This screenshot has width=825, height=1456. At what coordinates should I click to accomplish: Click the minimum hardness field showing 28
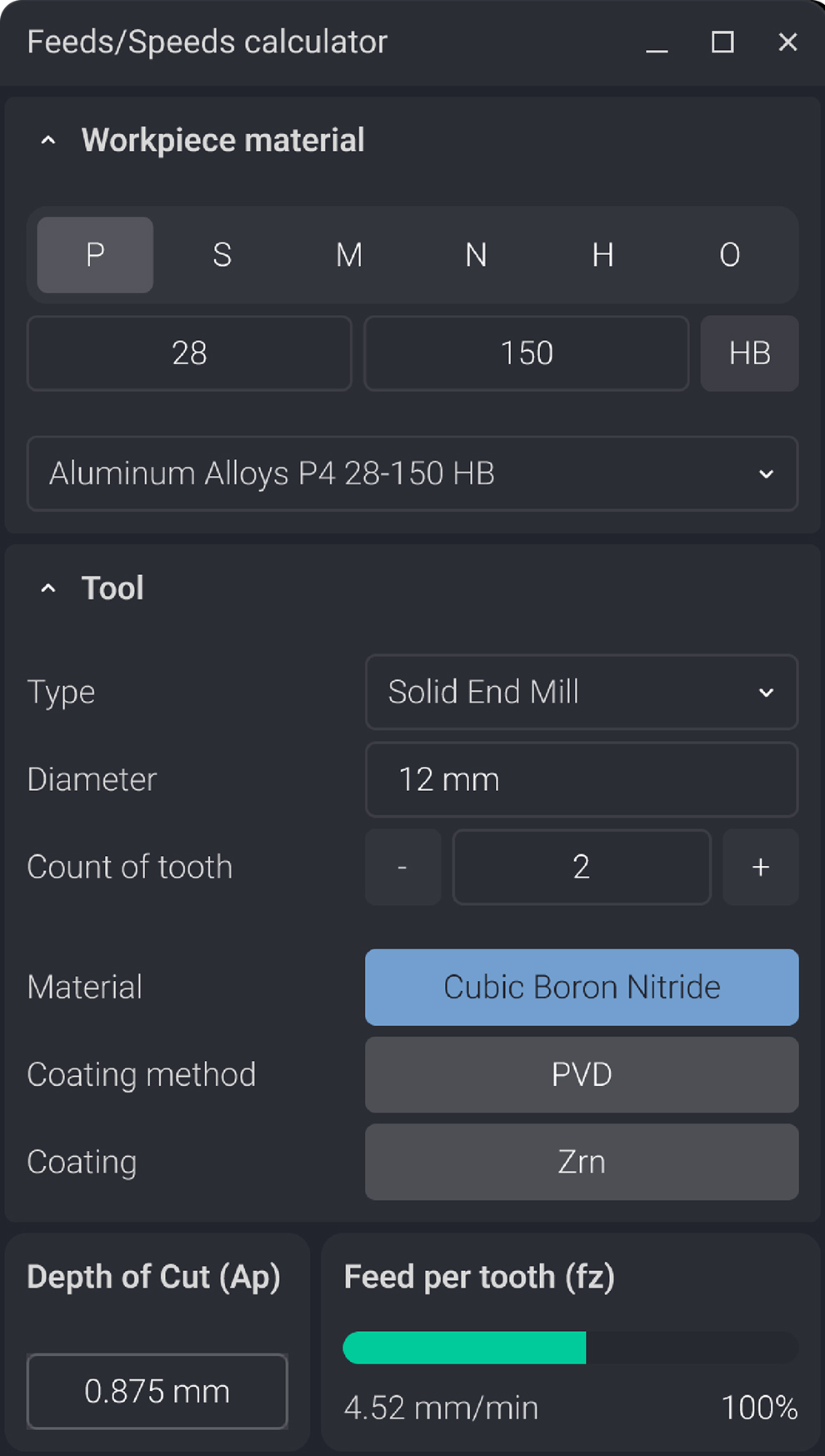(x=189, y=353)
